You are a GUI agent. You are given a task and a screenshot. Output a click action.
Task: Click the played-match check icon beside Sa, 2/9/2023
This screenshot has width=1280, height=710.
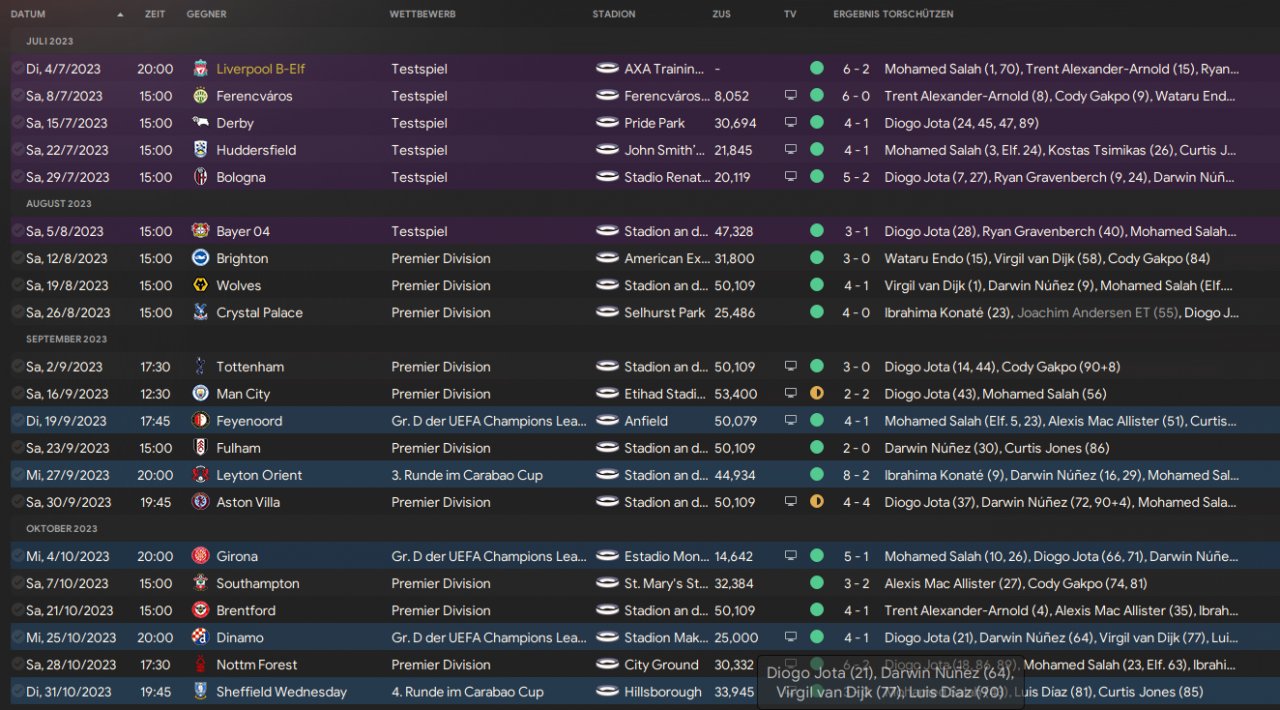(17, 367)
